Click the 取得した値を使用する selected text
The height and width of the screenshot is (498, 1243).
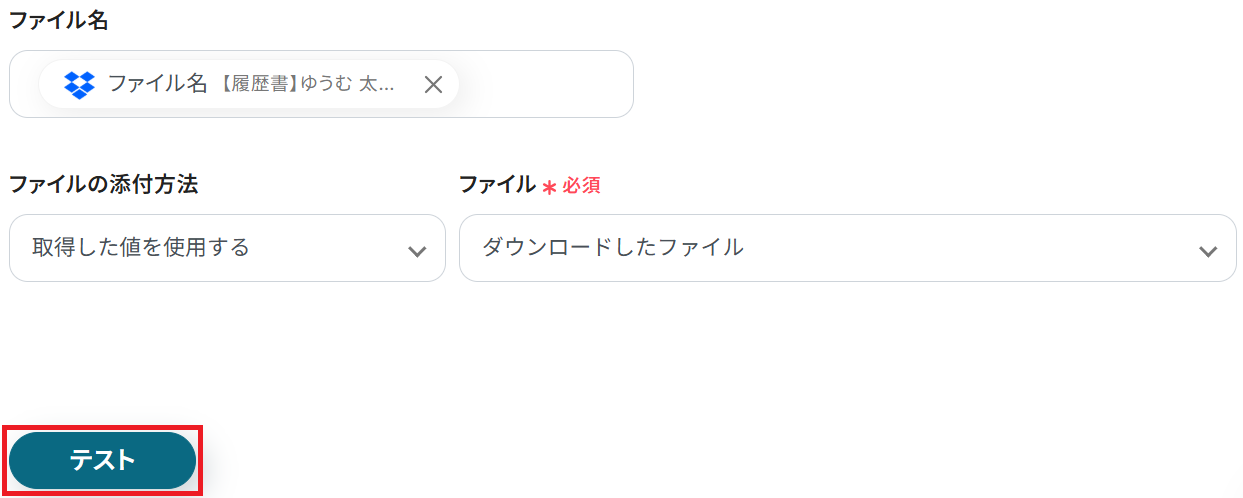[x=141, y=247]
